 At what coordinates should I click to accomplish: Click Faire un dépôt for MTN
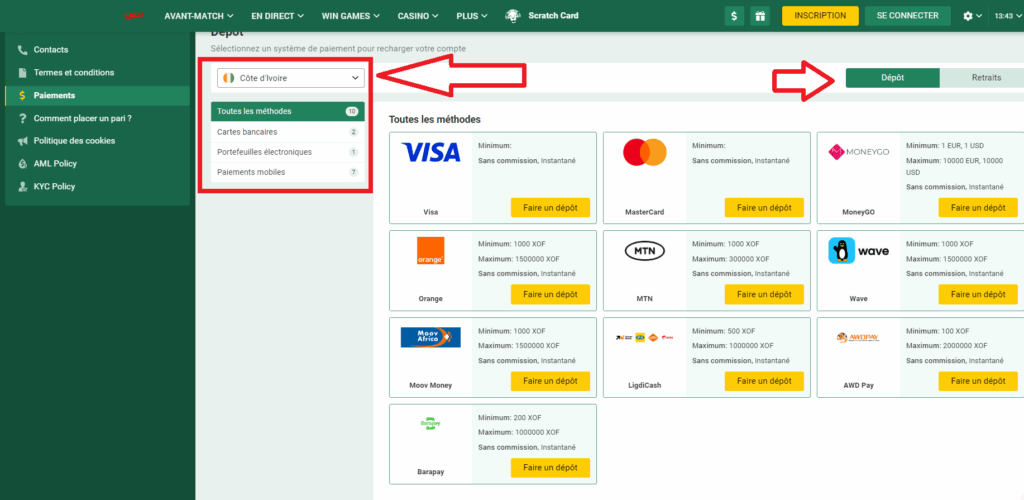[x=764, y=294]
